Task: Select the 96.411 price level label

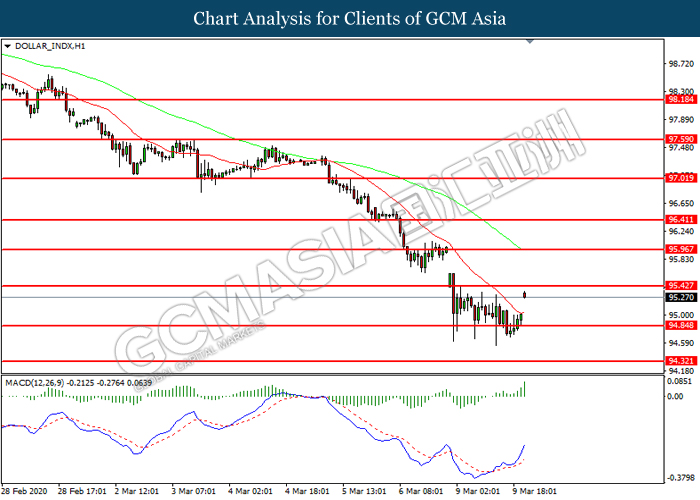Action: [x=681, y=219]
